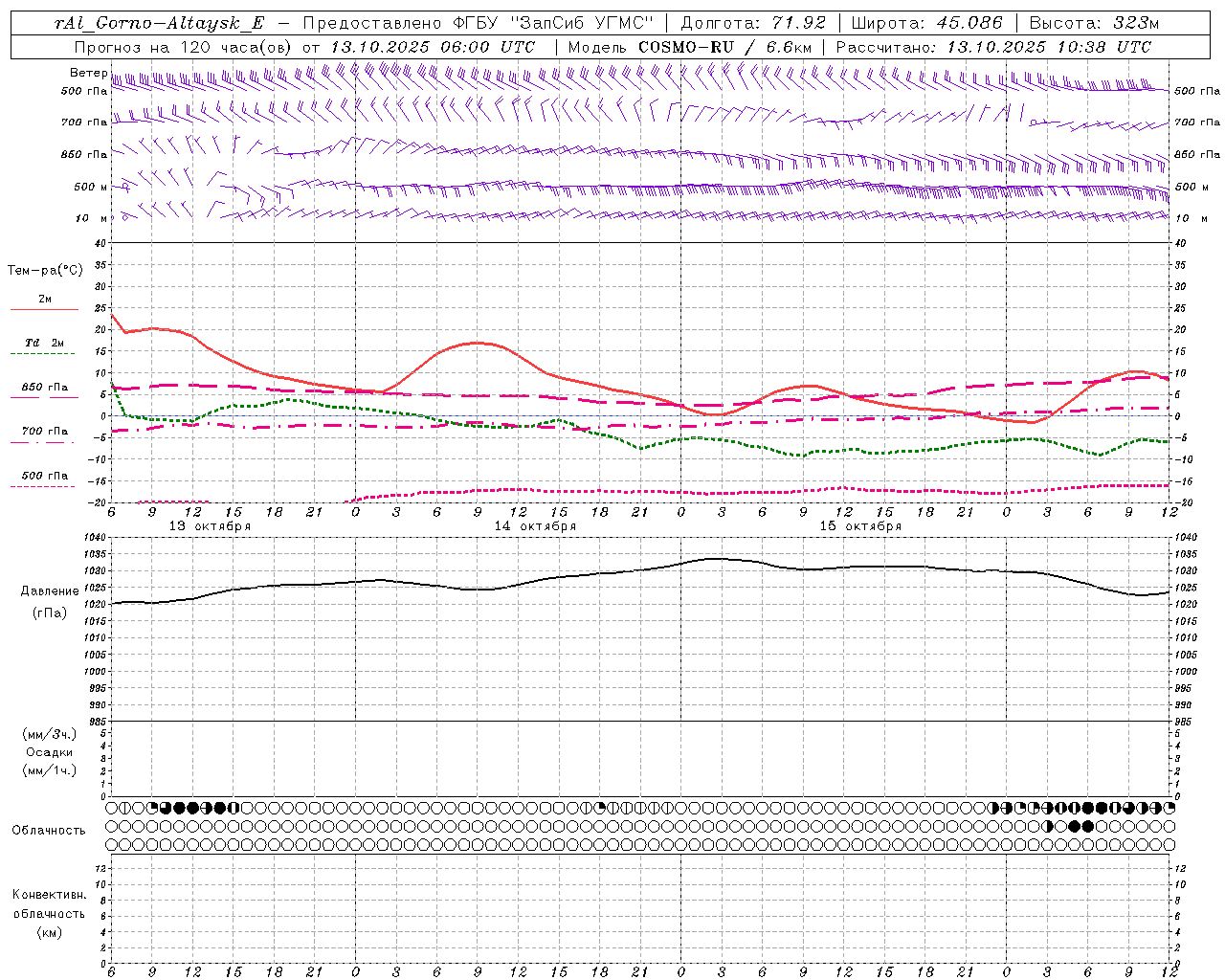Image resolution: width=1225 pixels, height=980 pixels.
Task: Click the (мм/1ч.) precipitation unit label
Action: [x=50, y=770]
